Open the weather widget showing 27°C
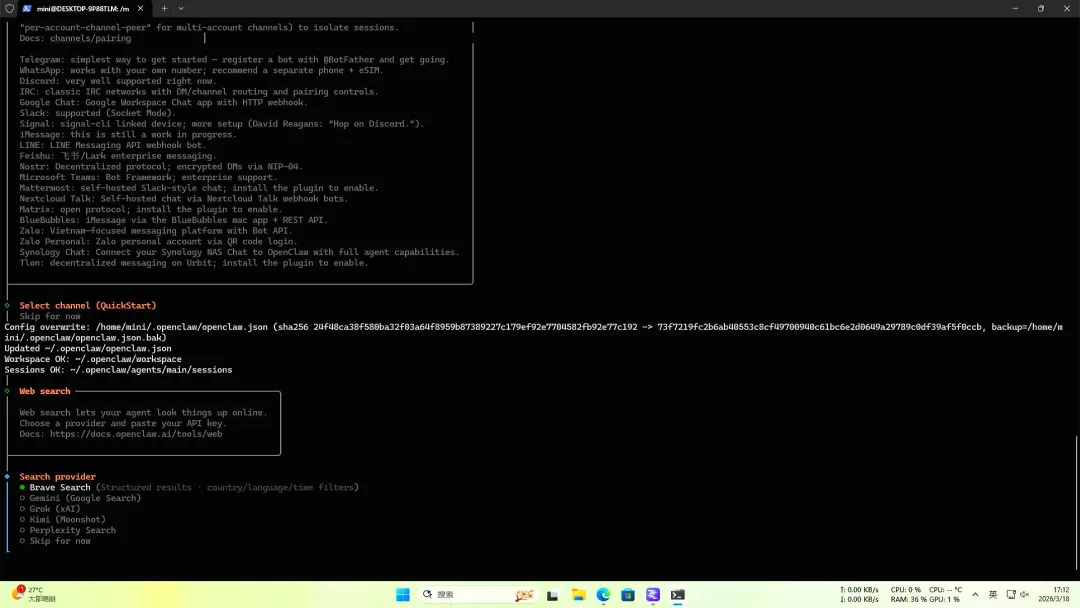1080x608 pixels. click(34, 594)
